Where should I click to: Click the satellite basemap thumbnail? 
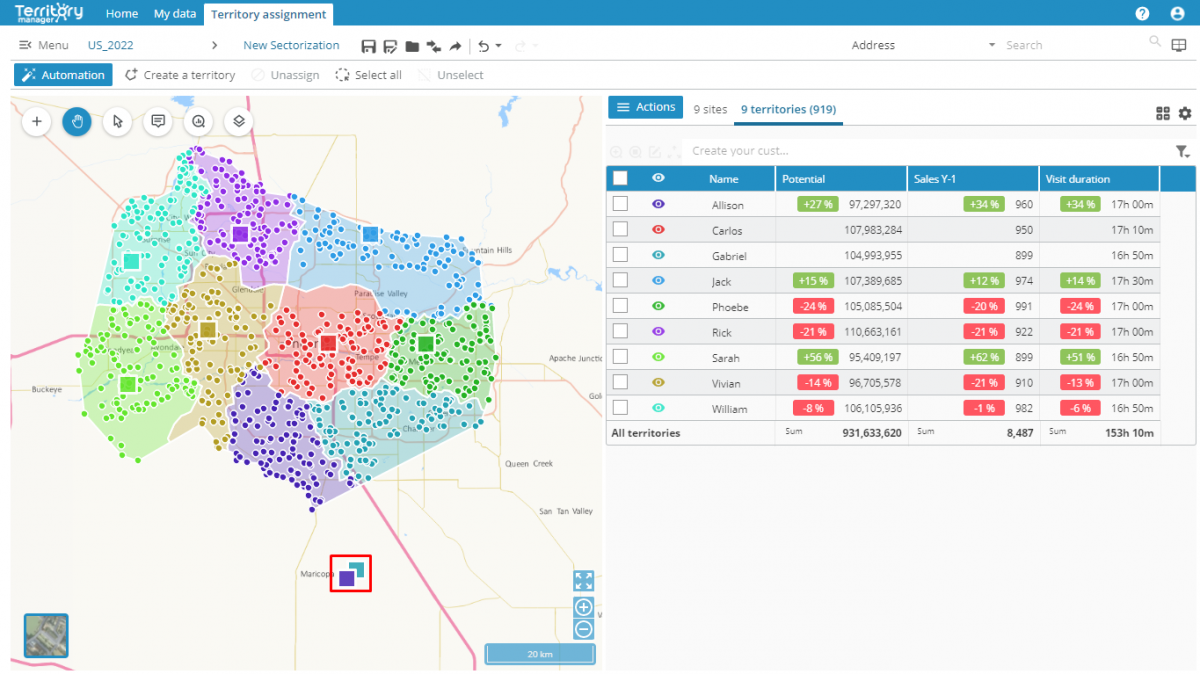click(46, 636)
